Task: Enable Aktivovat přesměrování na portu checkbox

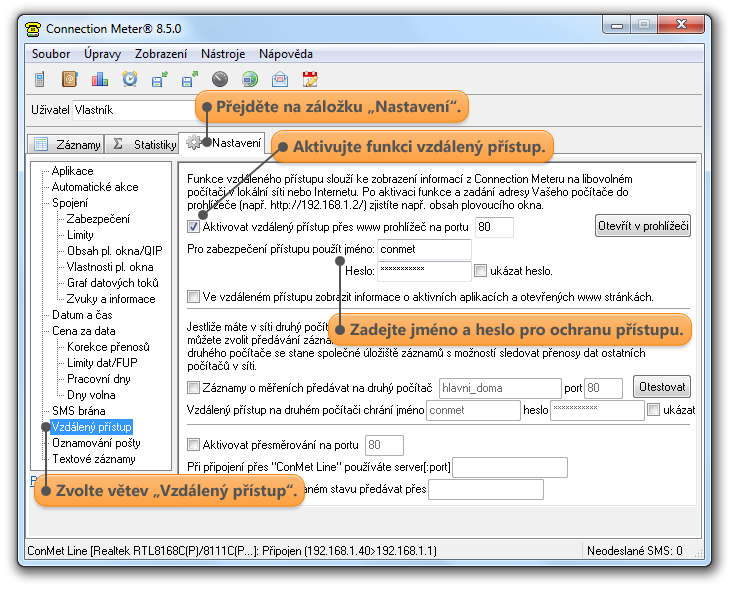Action: pos(193,444)
